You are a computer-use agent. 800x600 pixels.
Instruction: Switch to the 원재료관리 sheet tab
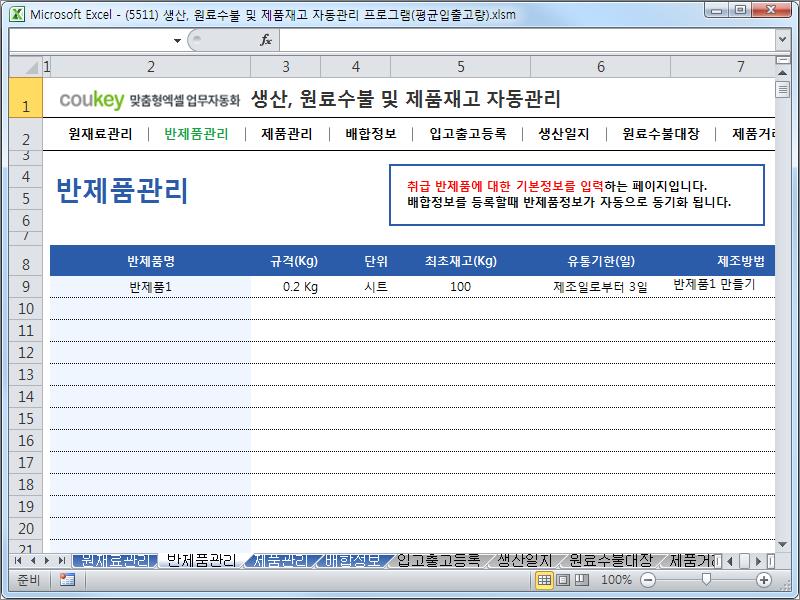[116, 561]
